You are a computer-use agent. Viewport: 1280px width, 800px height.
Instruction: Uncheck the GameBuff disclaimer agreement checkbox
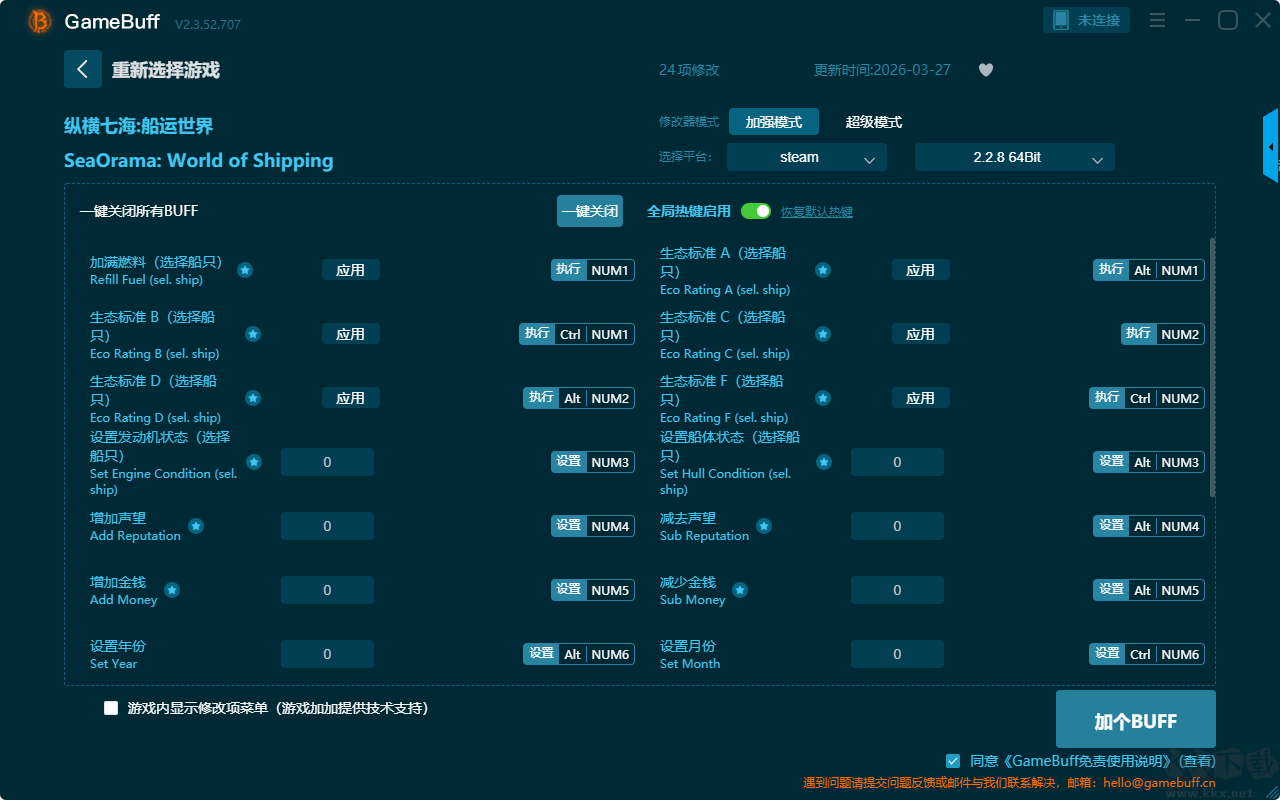coord(953,761)
